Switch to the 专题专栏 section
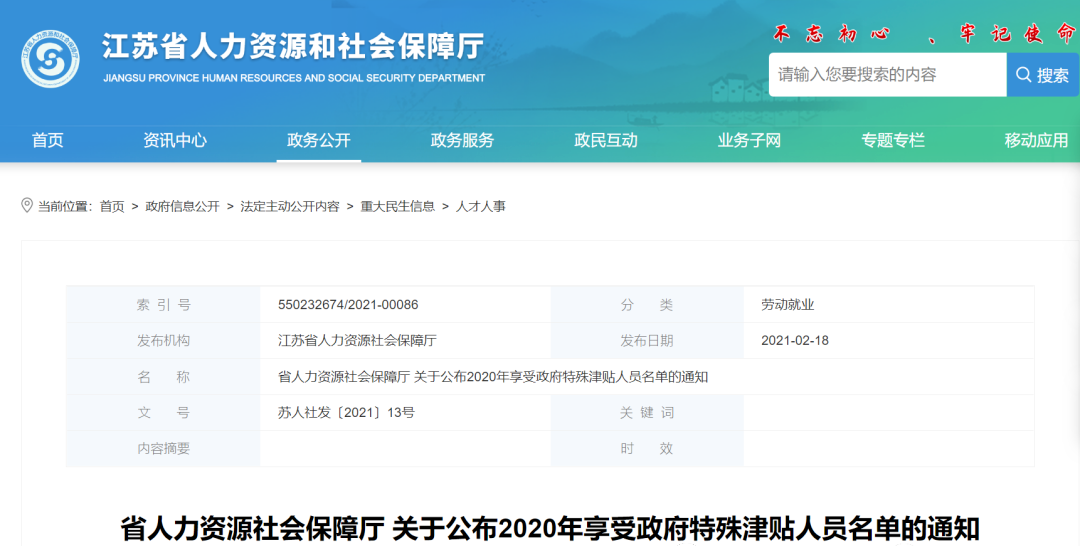 coord(893,140)
